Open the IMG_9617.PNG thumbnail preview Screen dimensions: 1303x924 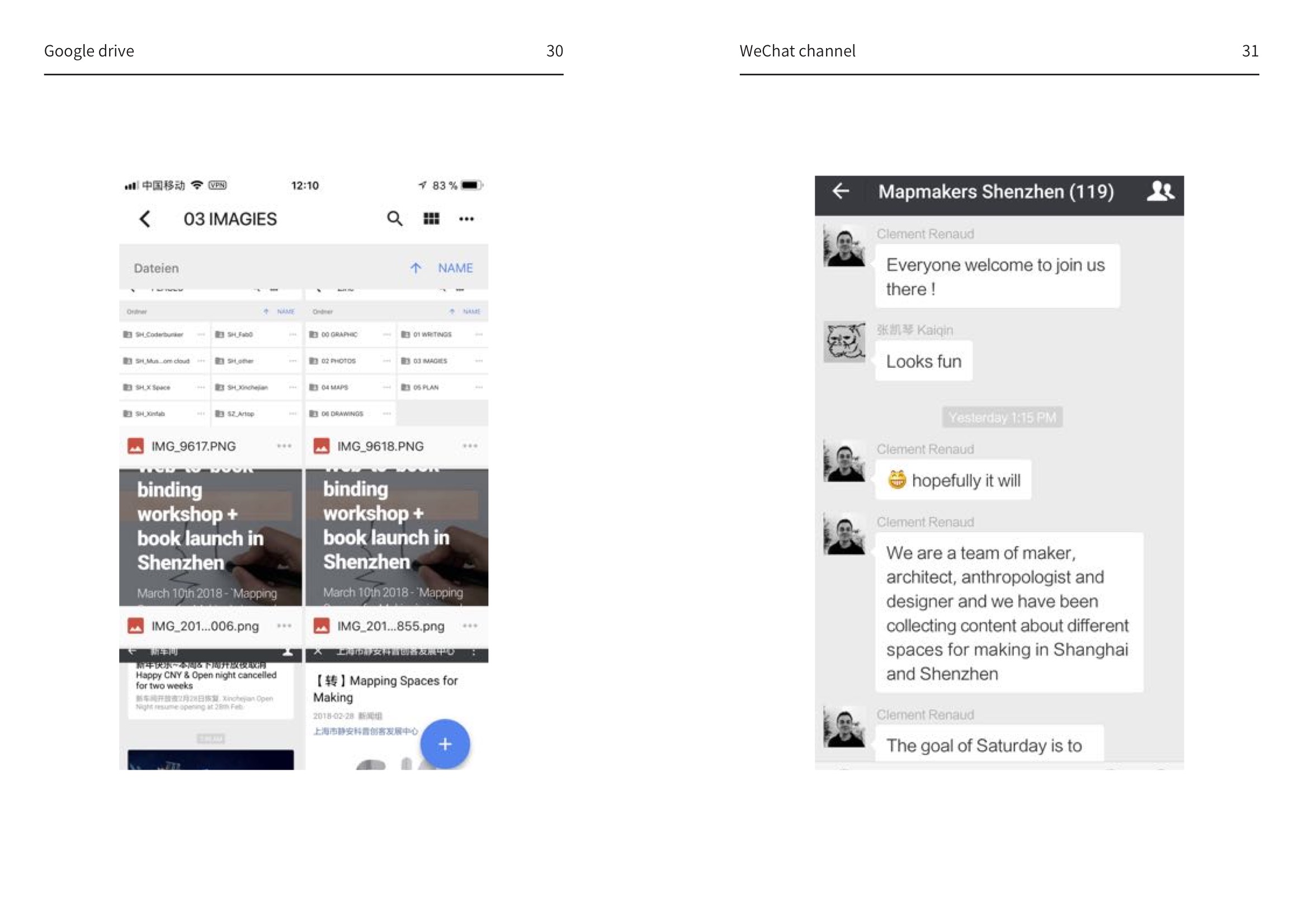(x=210, y=537)
